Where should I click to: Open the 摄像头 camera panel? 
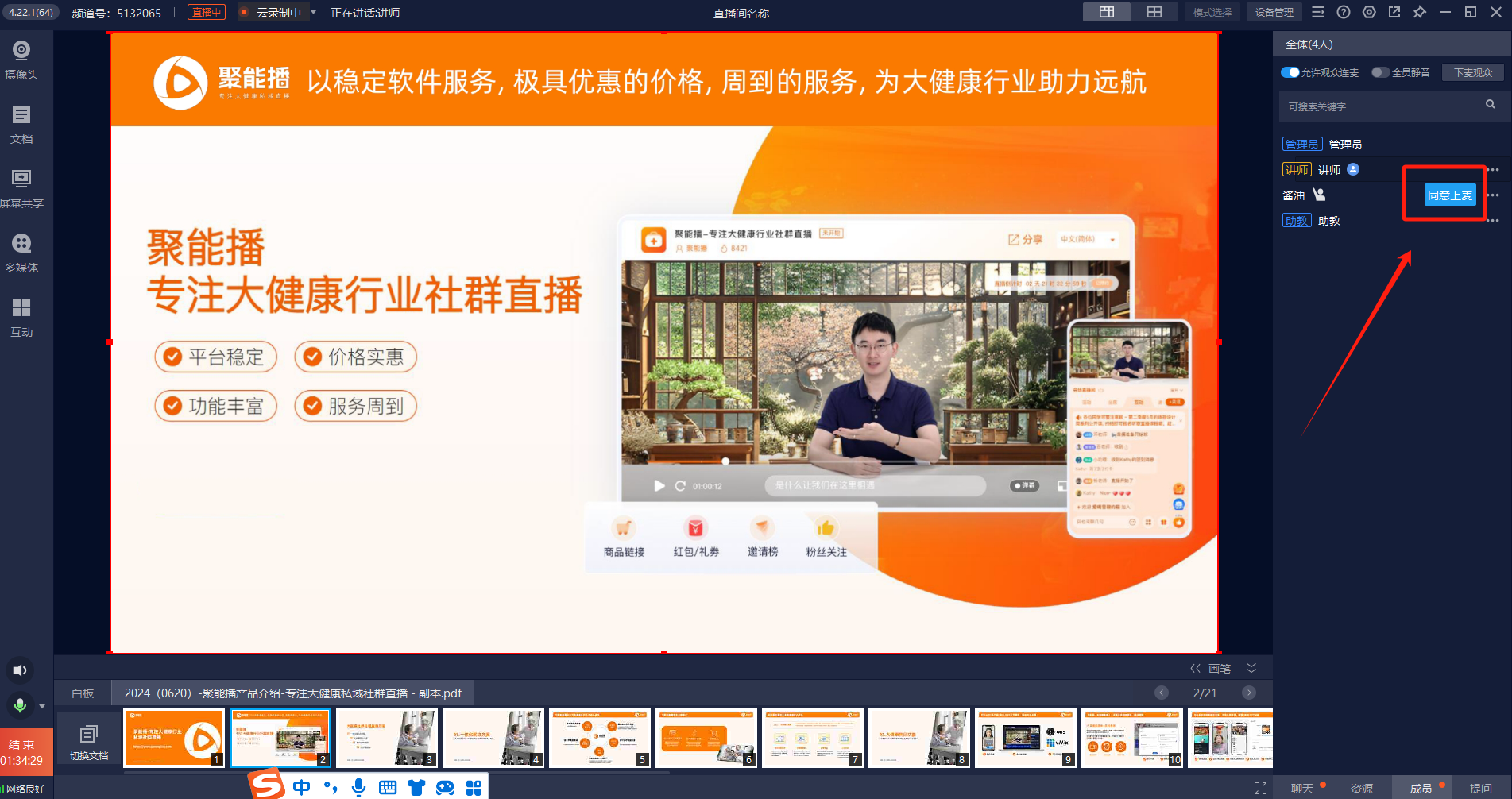[21, 60]
